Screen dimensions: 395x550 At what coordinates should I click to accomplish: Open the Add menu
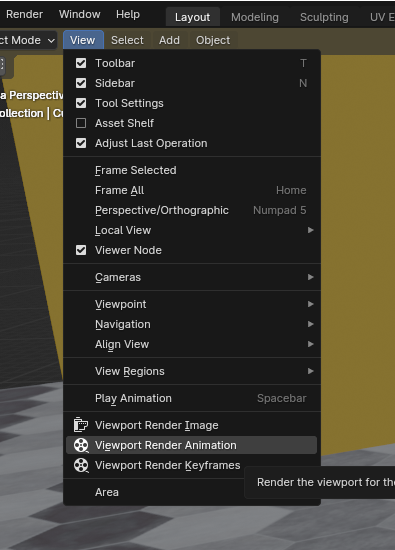click(169, 40)
